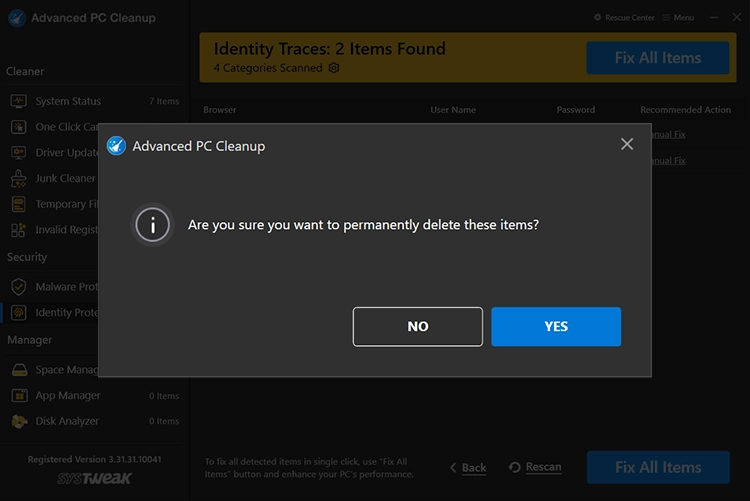750x501 pixels.
Task: Click the Rescan circular arrow icon
Action: [x=515, y=467]
